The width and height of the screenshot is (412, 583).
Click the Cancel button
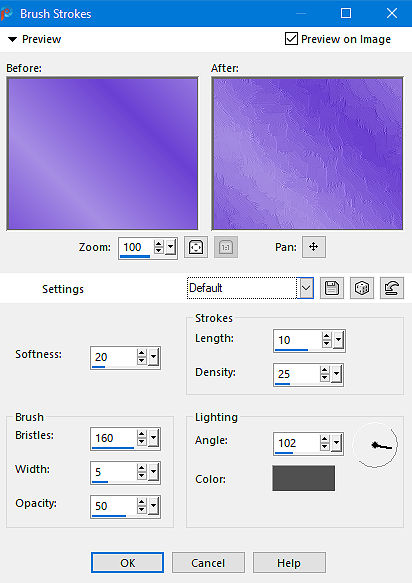(x=208, y=563)
